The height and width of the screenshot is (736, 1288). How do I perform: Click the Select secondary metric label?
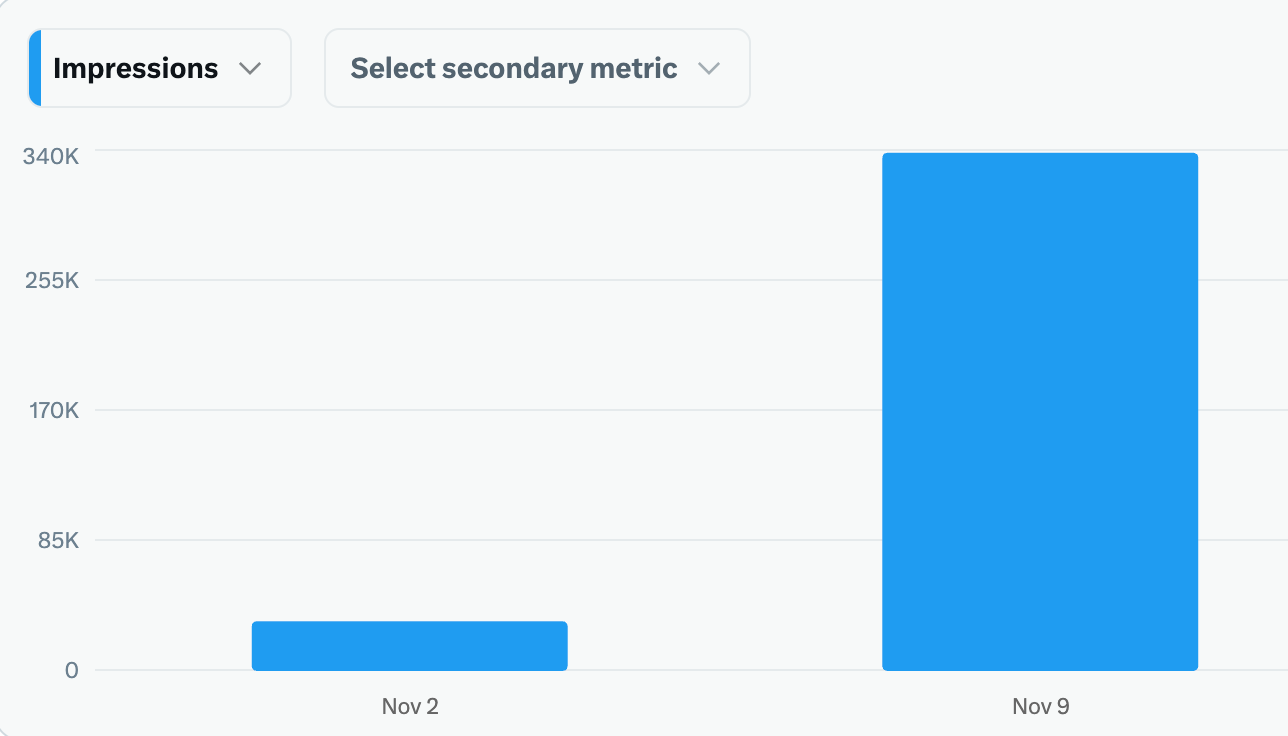coord(513,68)
